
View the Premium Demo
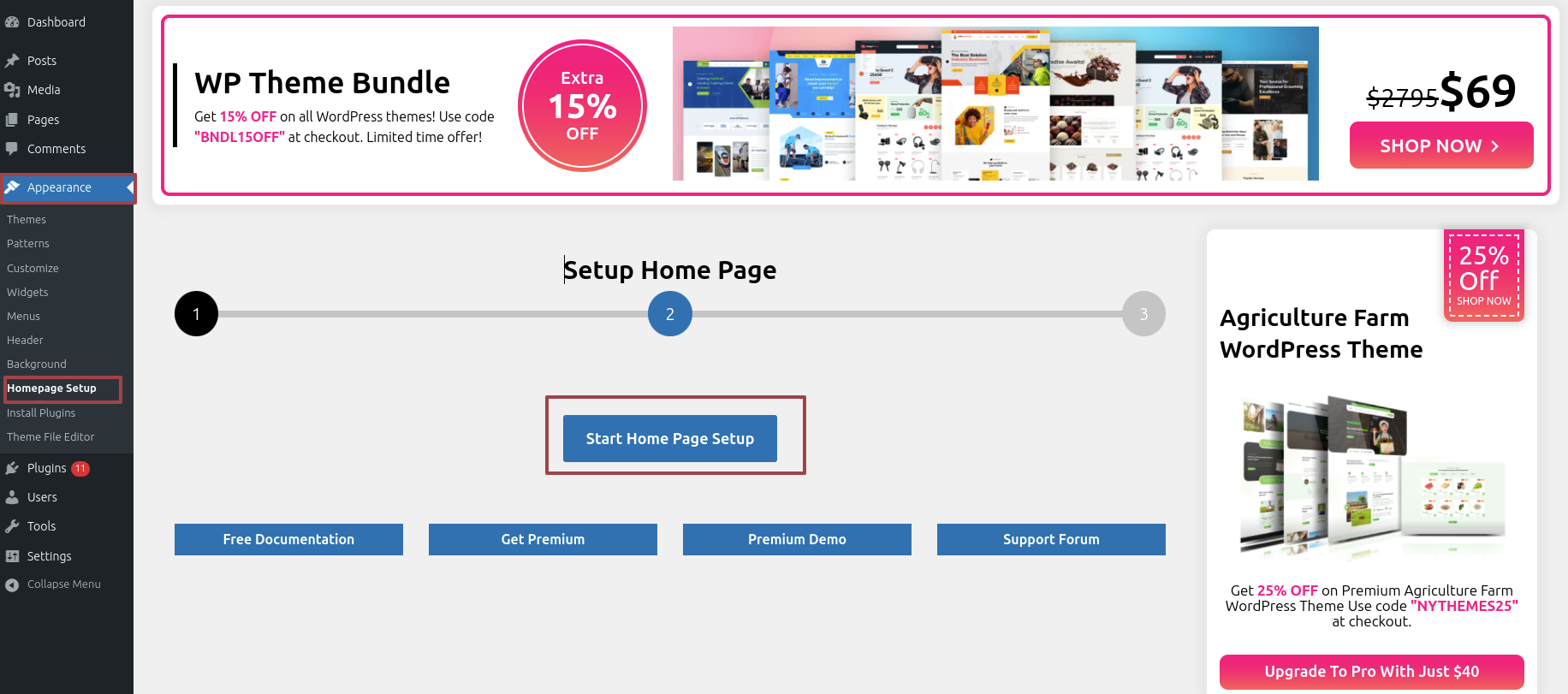pos(797,539)
